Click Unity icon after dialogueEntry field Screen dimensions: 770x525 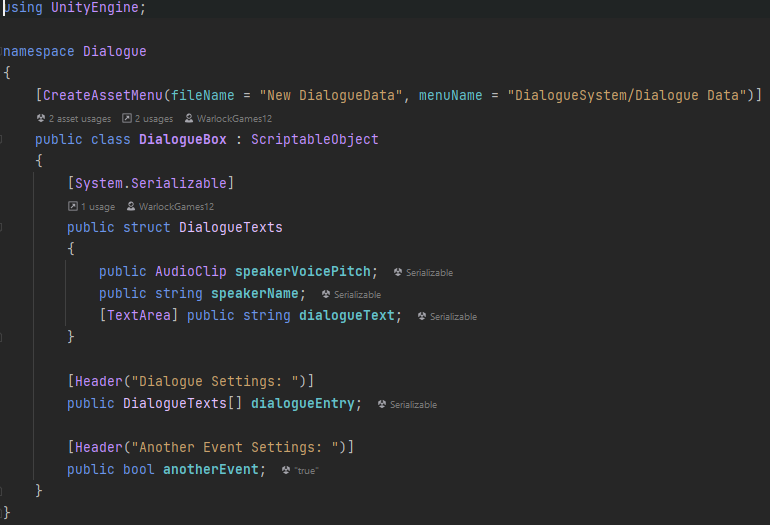382,404
